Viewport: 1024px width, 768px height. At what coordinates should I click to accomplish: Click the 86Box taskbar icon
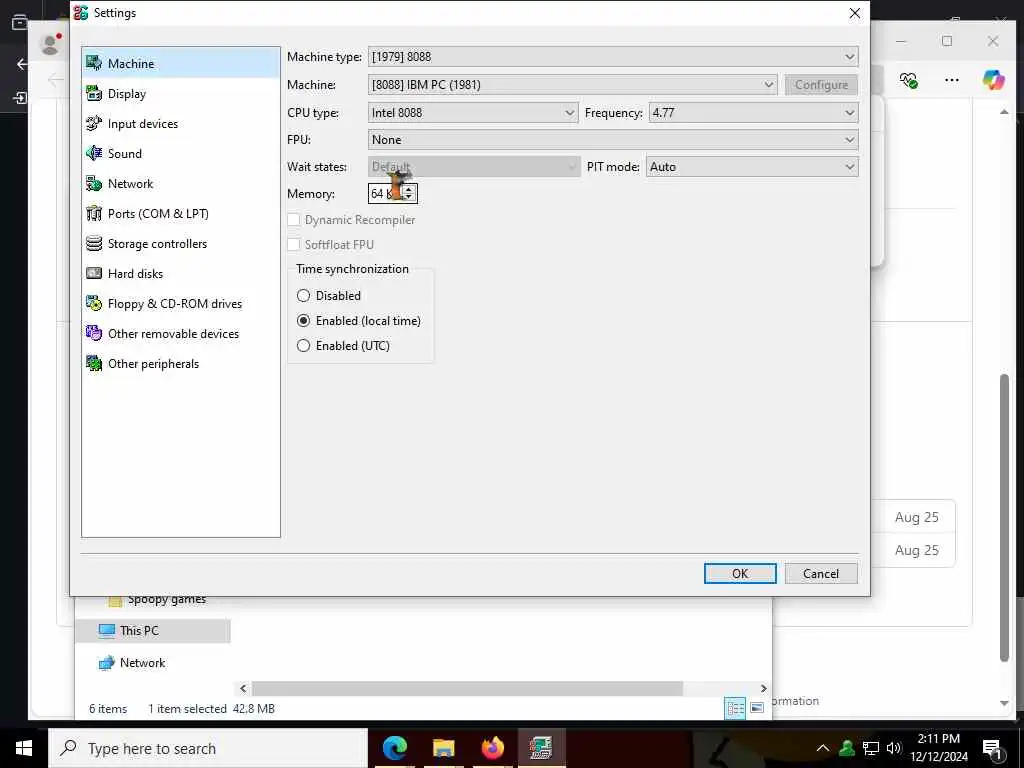[541, 748]
